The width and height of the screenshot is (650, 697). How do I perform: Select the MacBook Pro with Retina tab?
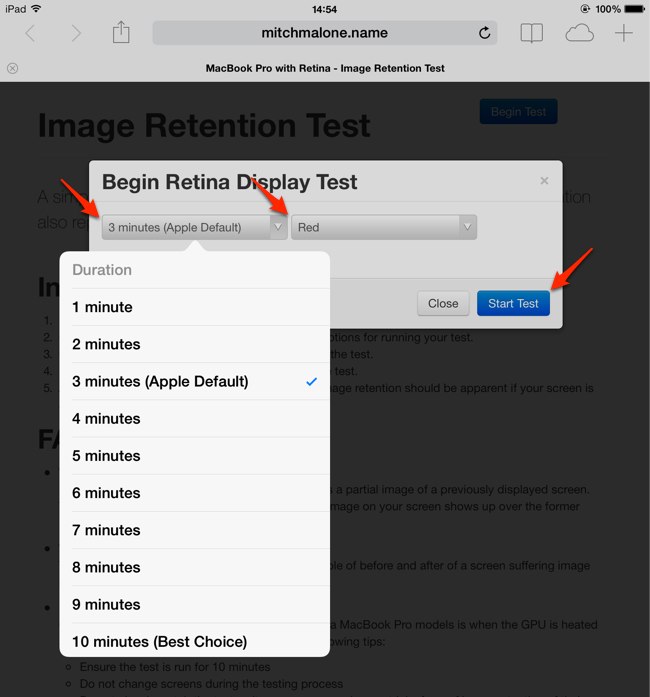(325, 68)
